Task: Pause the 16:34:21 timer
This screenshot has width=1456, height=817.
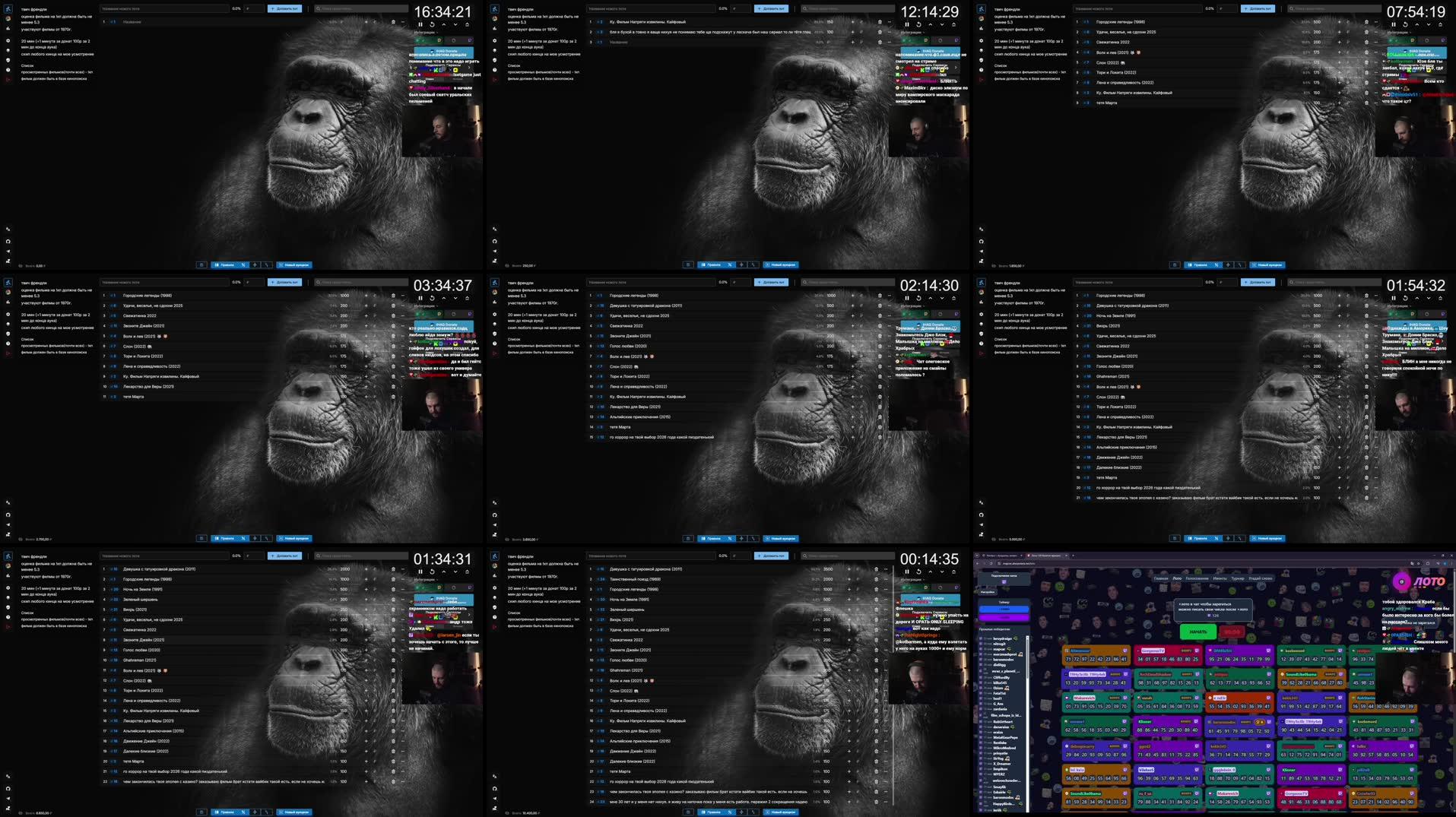Action: (x=420, y=24)
